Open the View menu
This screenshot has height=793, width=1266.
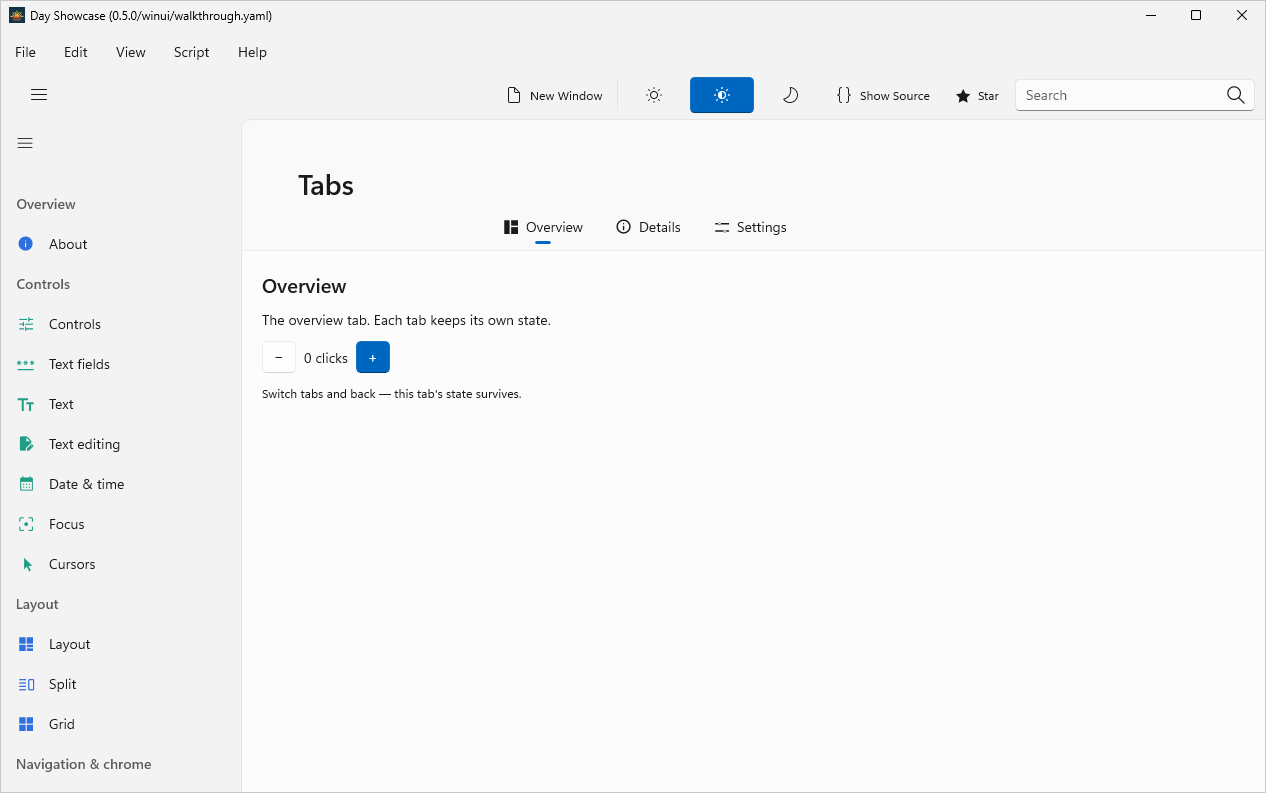pyautogui.click(x=131, y=52)
